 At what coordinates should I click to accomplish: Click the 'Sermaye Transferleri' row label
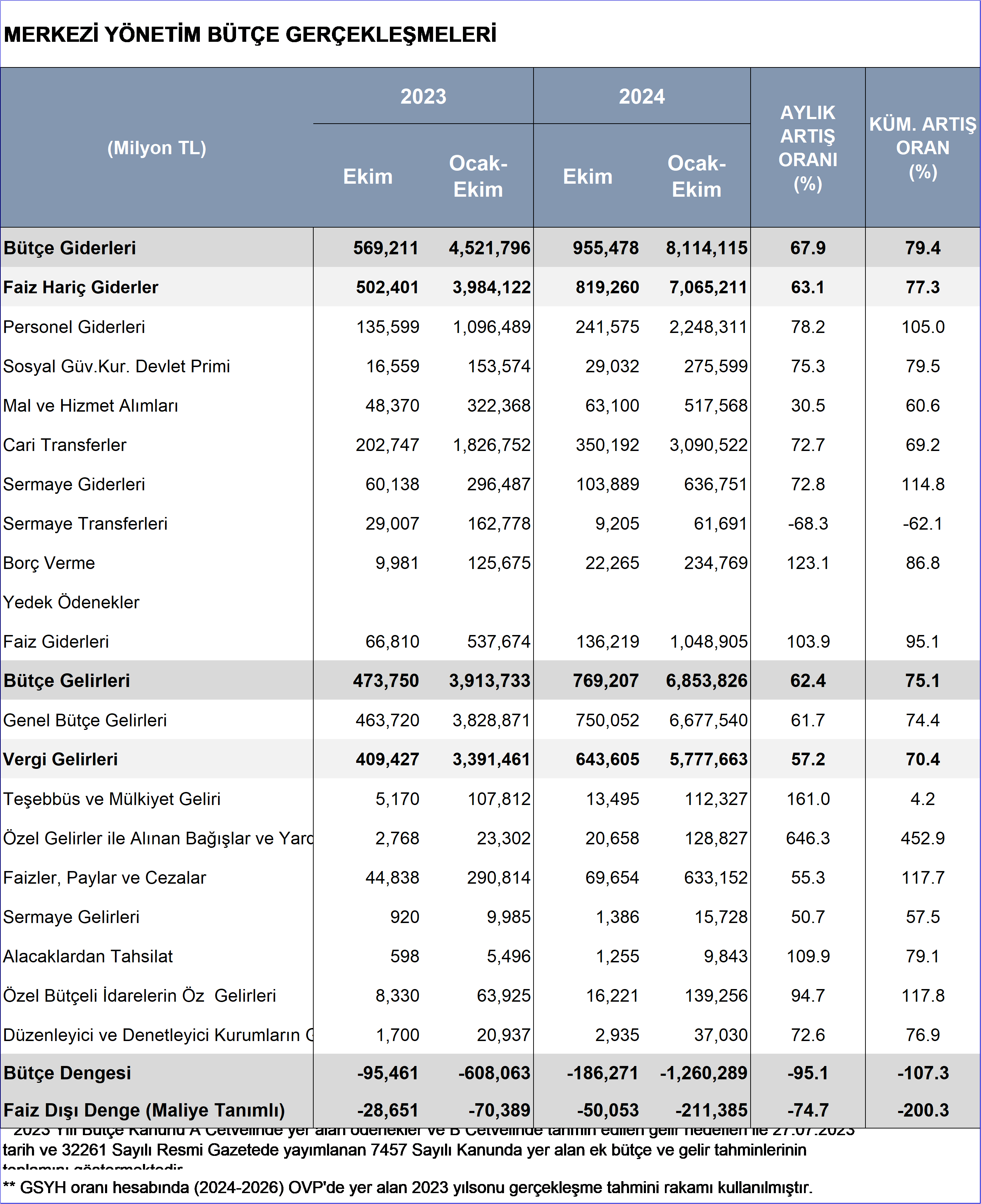pyautogui.click(x=85, y=523)
